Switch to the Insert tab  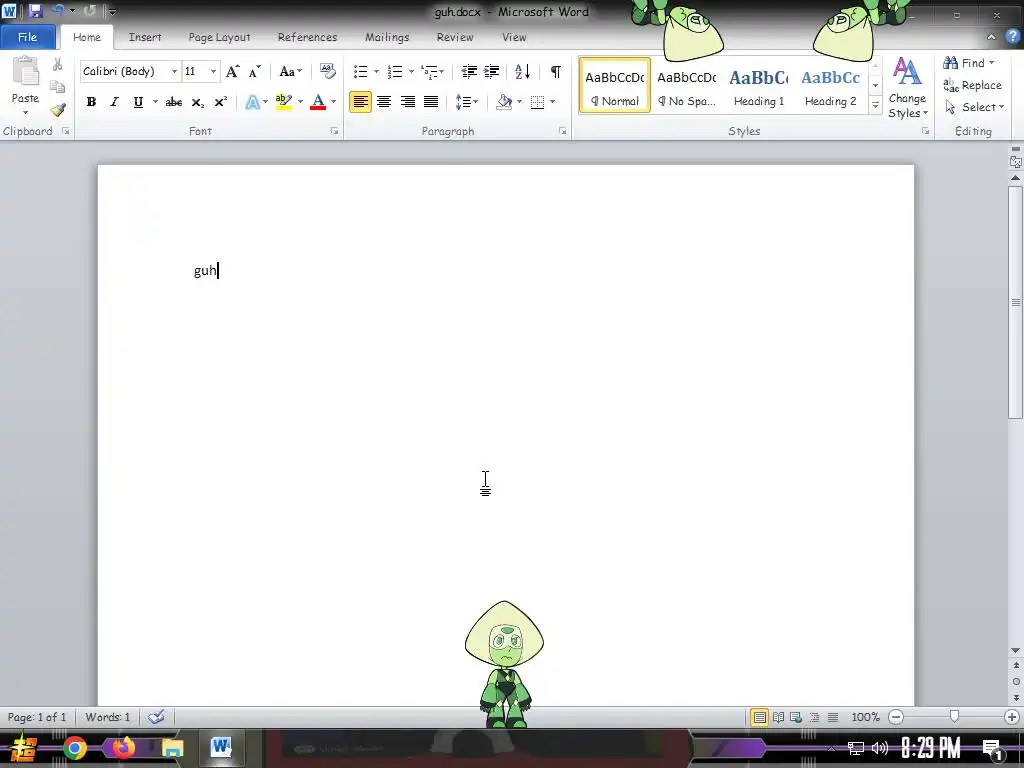tap(145, 37)
